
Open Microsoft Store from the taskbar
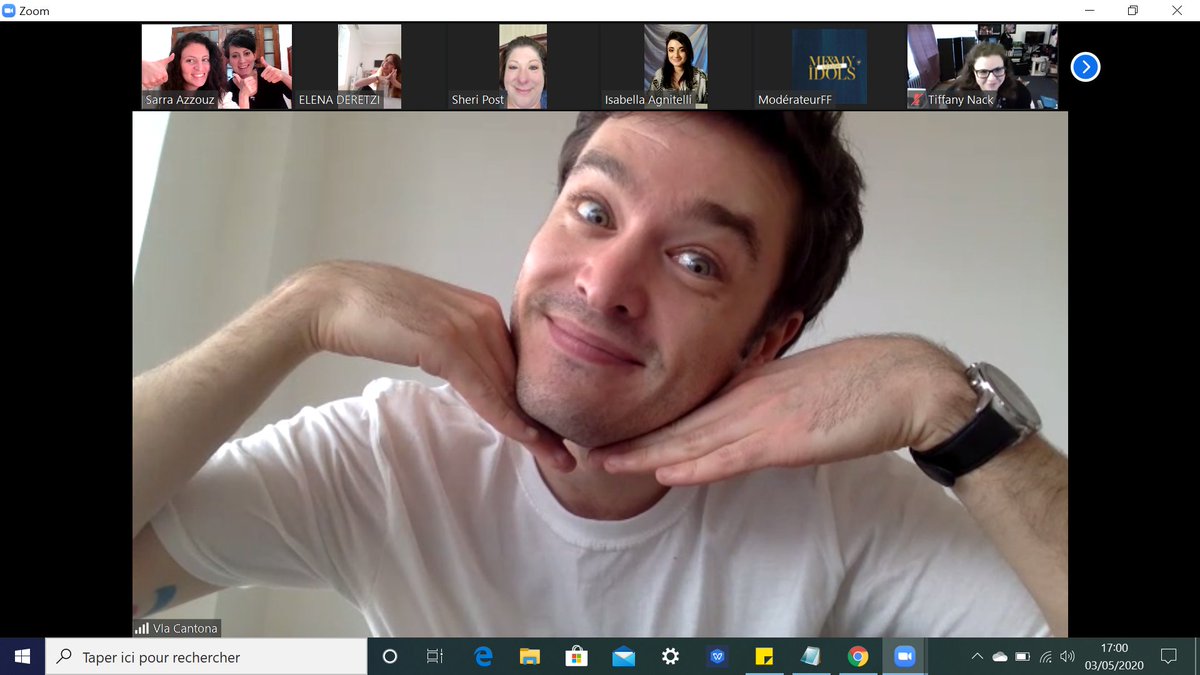point(577,657)
